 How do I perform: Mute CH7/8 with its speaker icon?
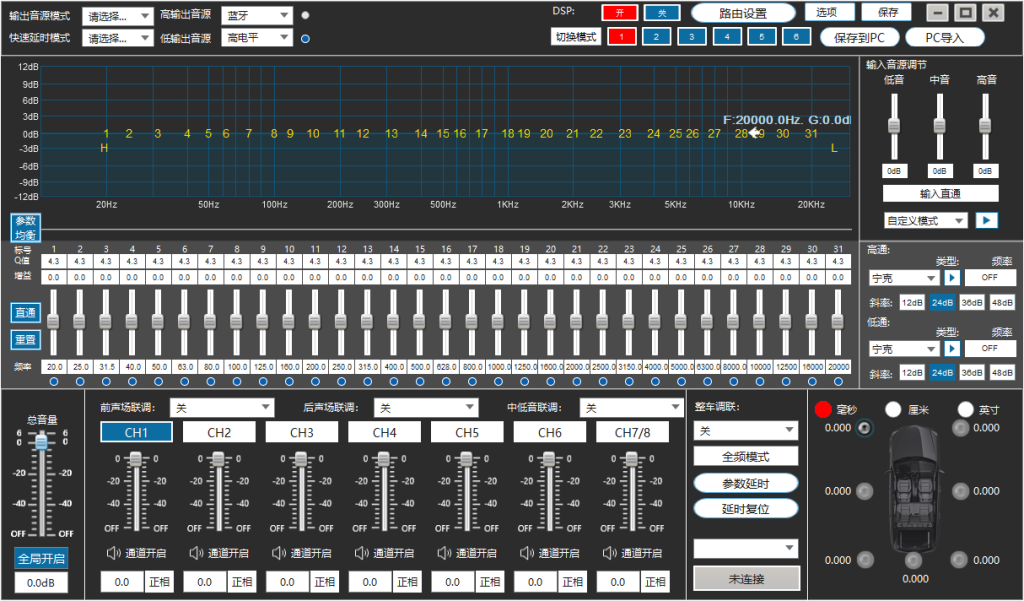[x=609, y=553]
